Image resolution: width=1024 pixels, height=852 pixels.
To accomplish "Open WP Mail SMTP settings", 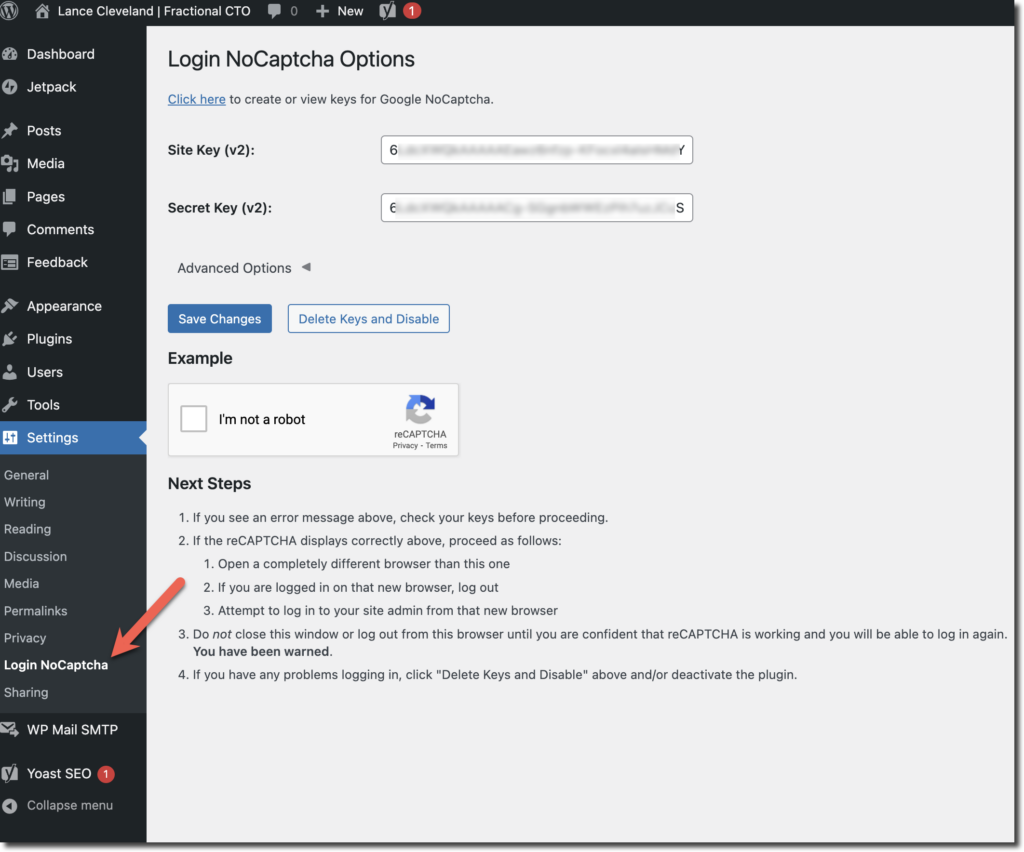I will [x=72, y=730].
